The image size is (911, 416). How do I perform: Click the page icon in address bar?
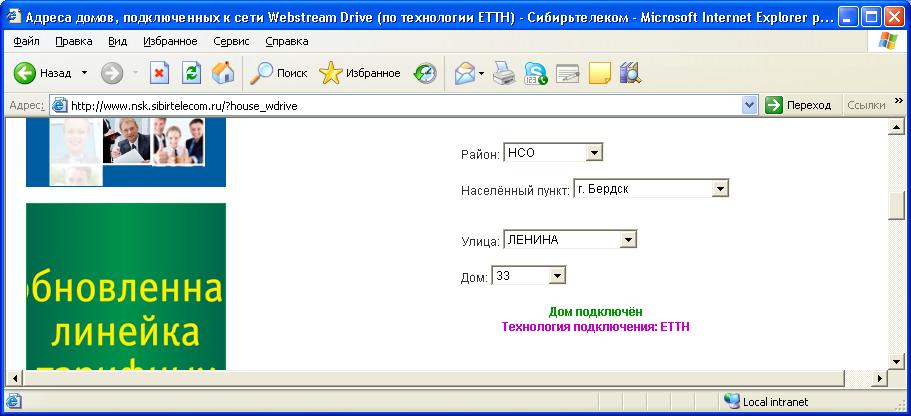click(59, 106)
